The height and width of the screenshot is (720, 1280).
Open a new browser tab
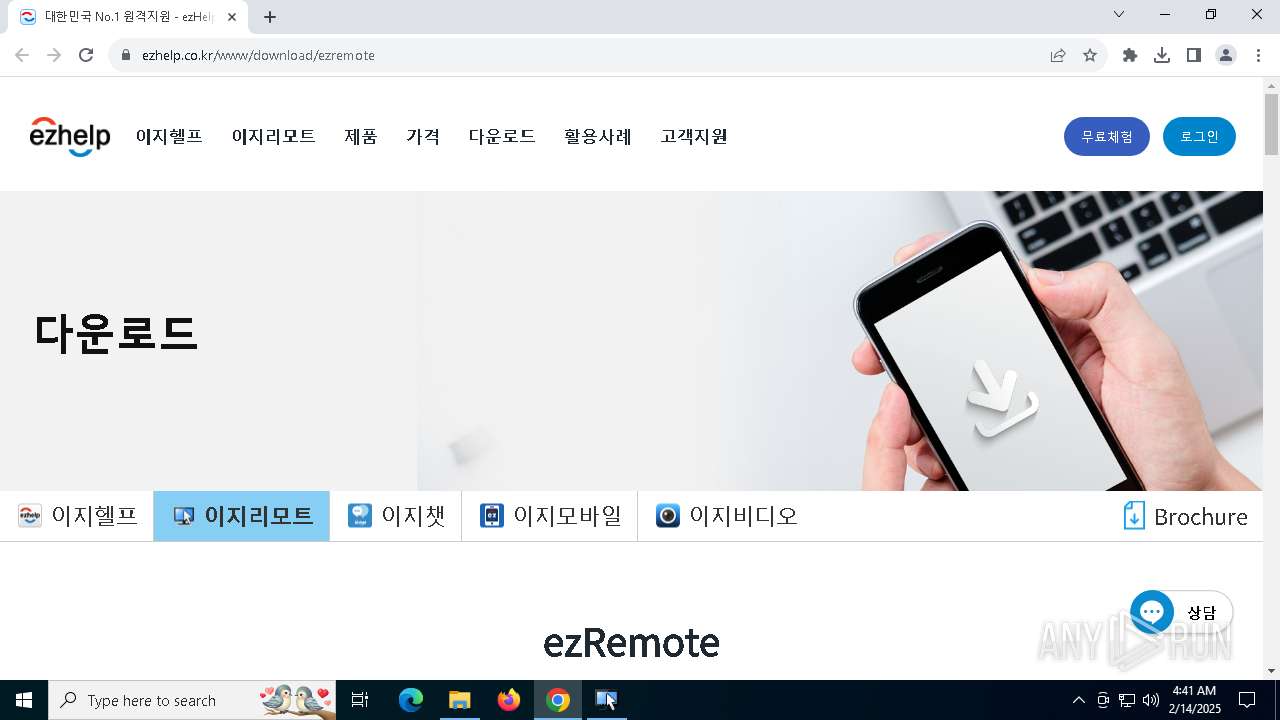[270, 17]
